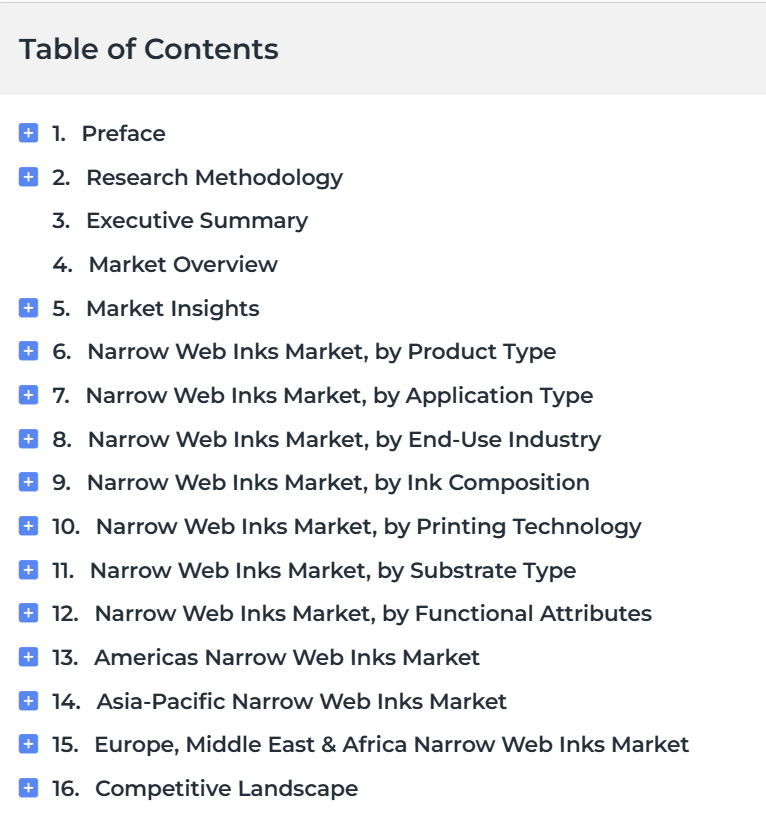
Task: Select Narrow Web Inks Market, by Product Type text
Action: point(321,352)
